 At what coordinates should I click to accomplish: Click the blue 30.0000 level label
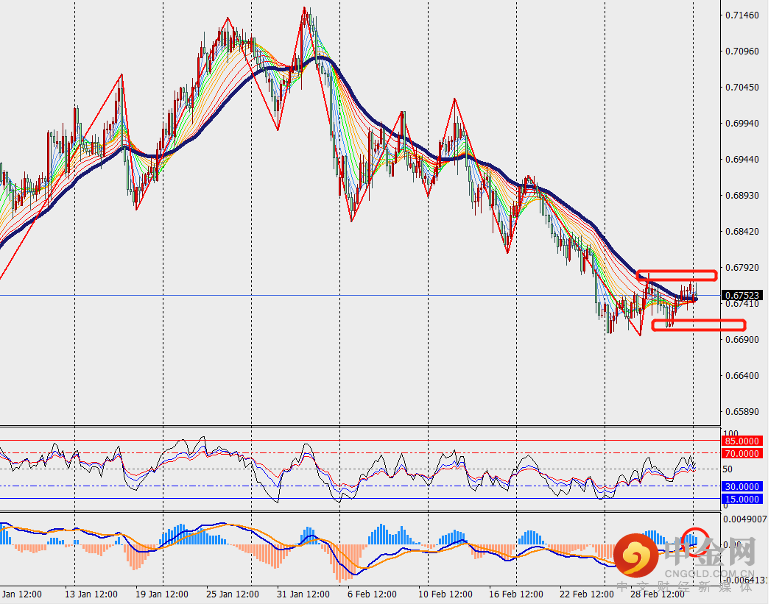[743, 486]
